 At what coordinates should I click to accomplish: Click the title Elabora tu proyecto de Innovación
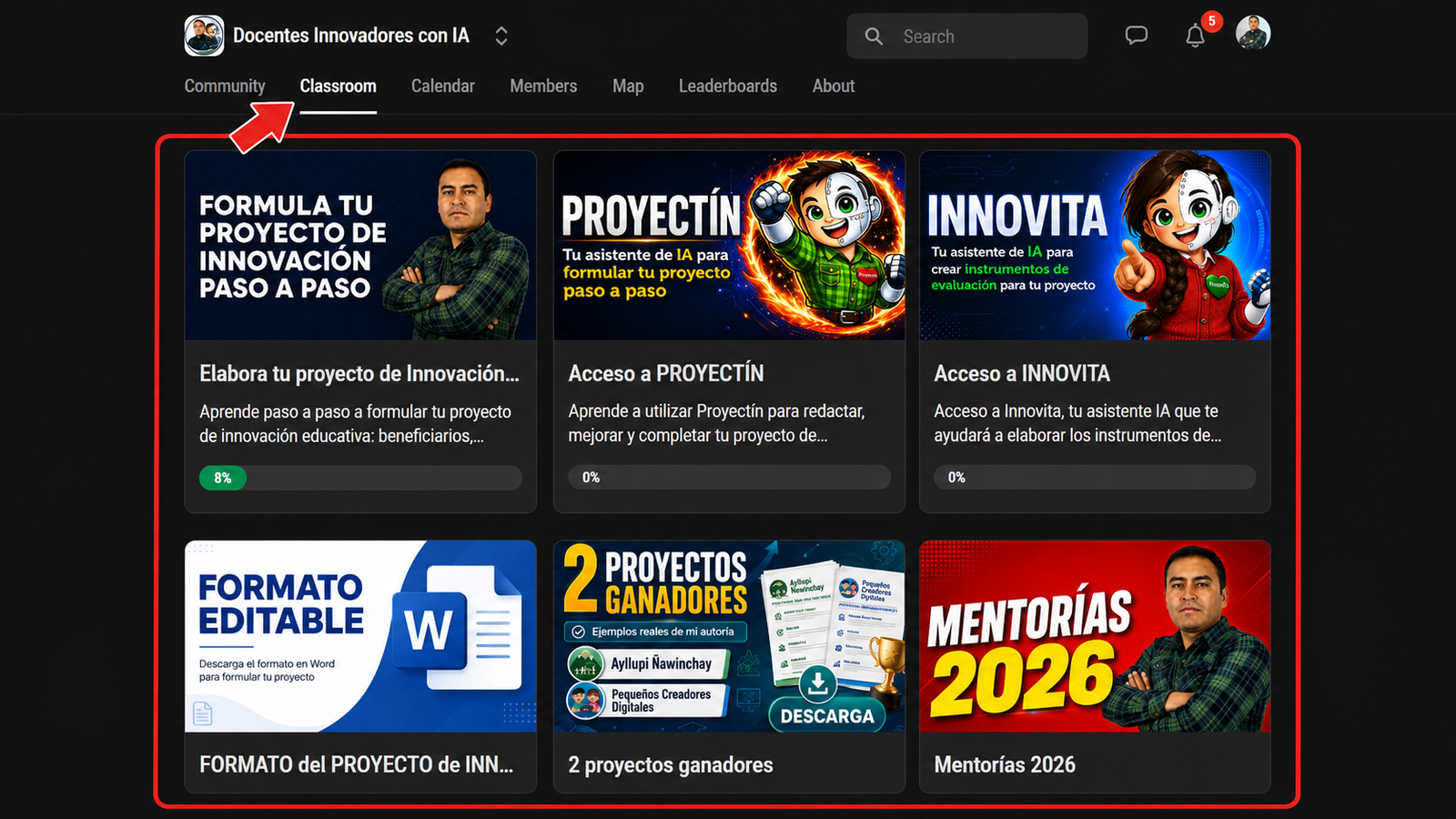[x=359, y=373]
